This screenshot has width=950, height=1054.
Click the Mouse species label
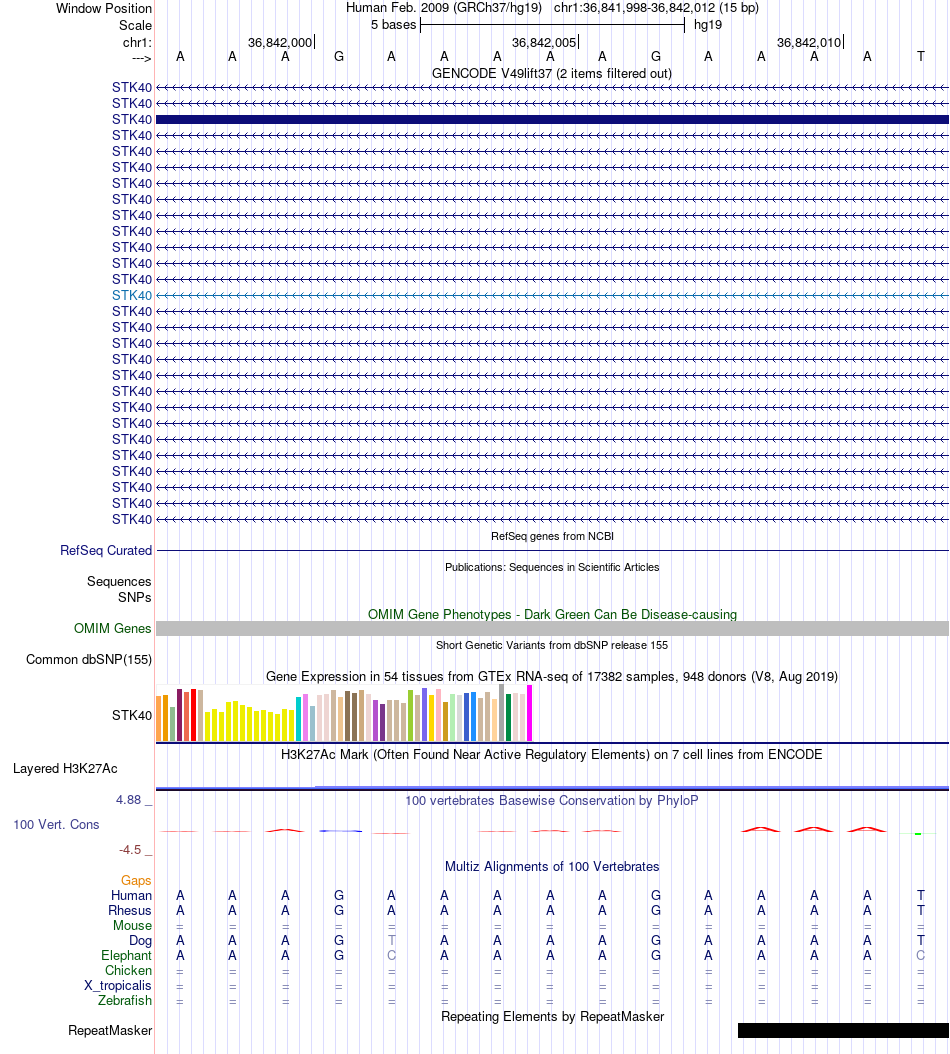click(x=132, y=926)
